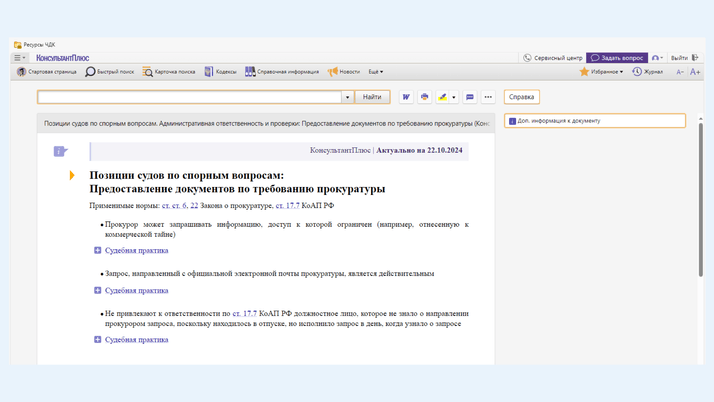Click the КонсультантПлюс logo

[62, 58]
